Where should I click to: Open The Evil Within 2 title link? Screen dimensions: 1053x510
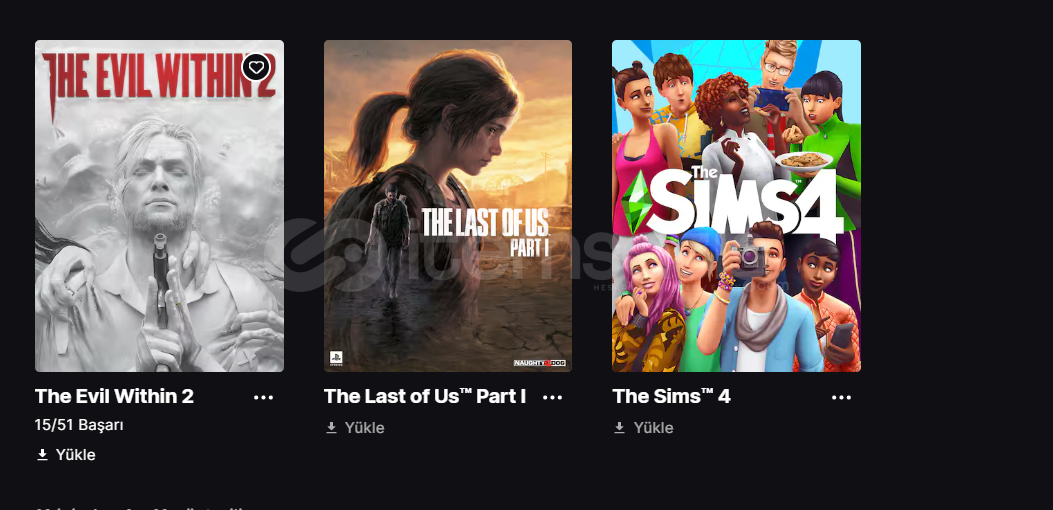point(114,396)
